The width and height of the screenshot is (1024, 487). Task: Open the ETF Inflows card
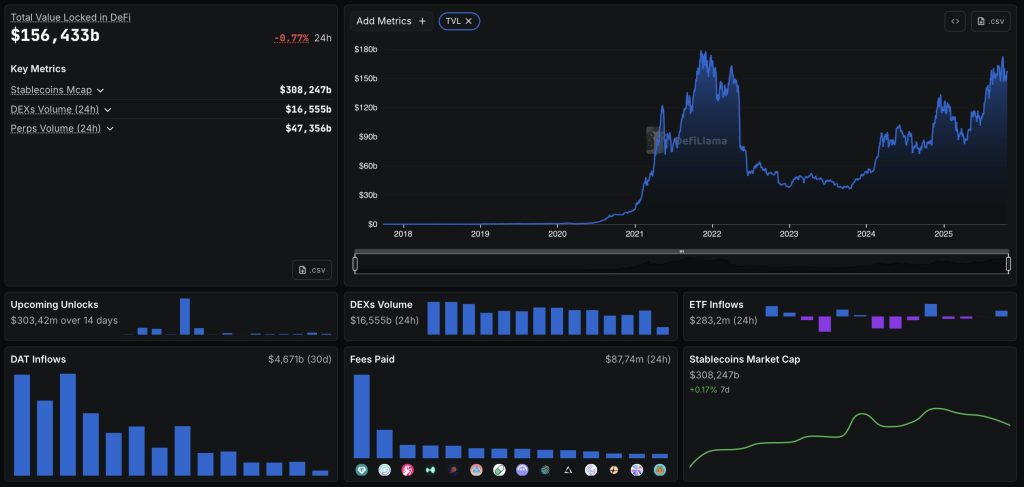pos(850,317)
